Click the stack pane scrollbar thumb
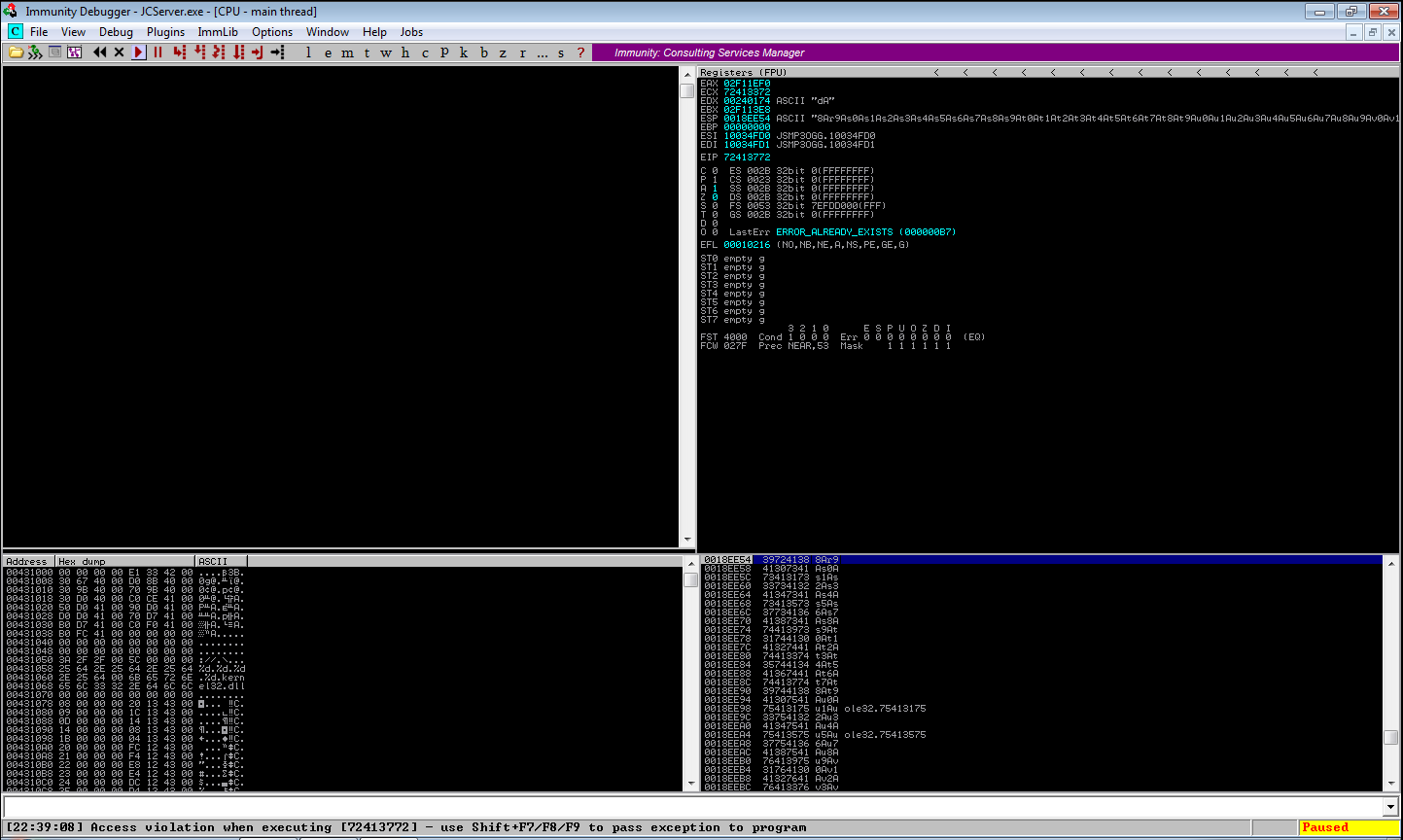1403x840 pixels. [1390, 738]
